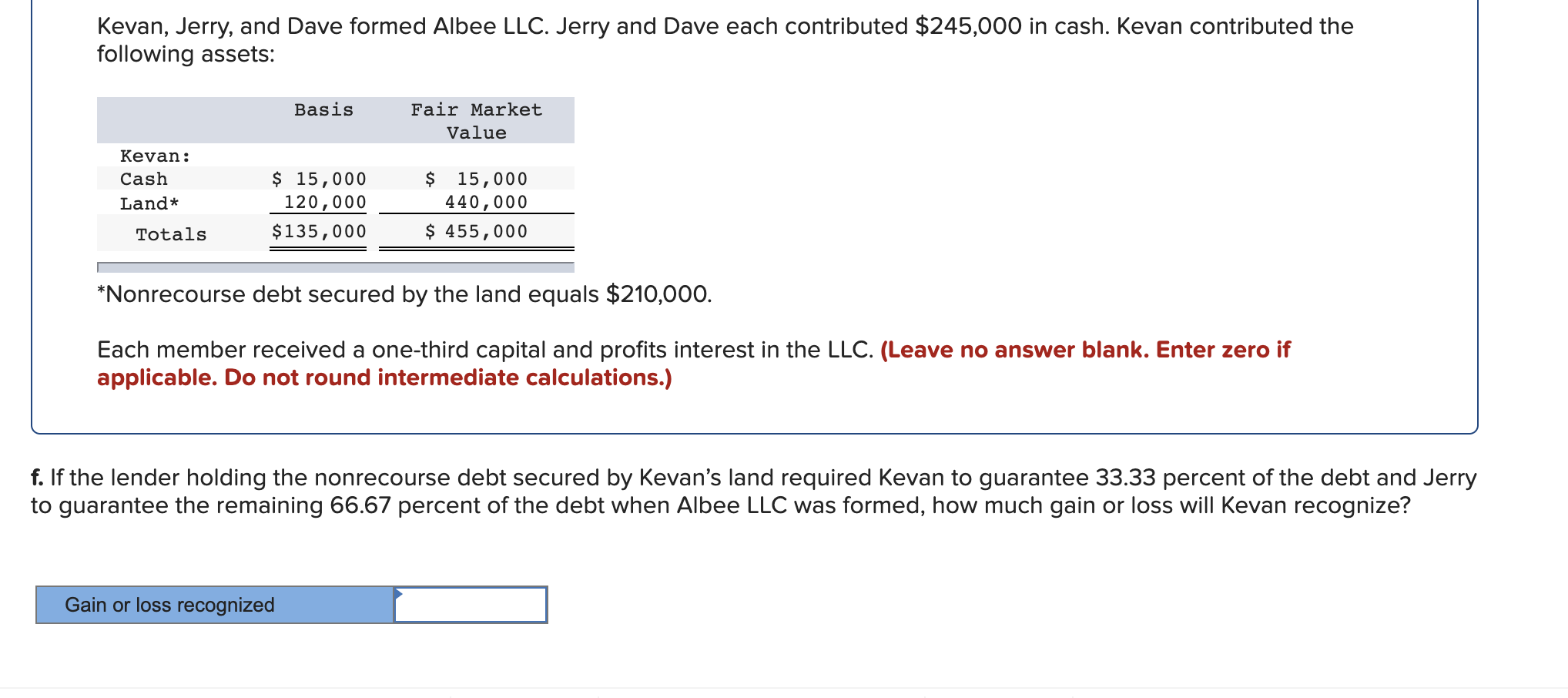Image resolution: width=1568 pixels, height=698 pixels.
Task: Select the $135,000 basis total value
Action: click(x=318, y=230)
